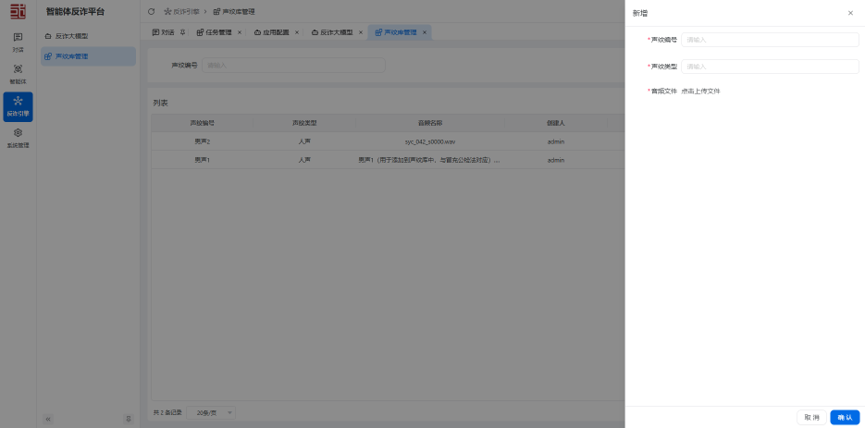Focus the 声纹编号 search field
This screenshot has width=865, height=428.
click(293, 65)
